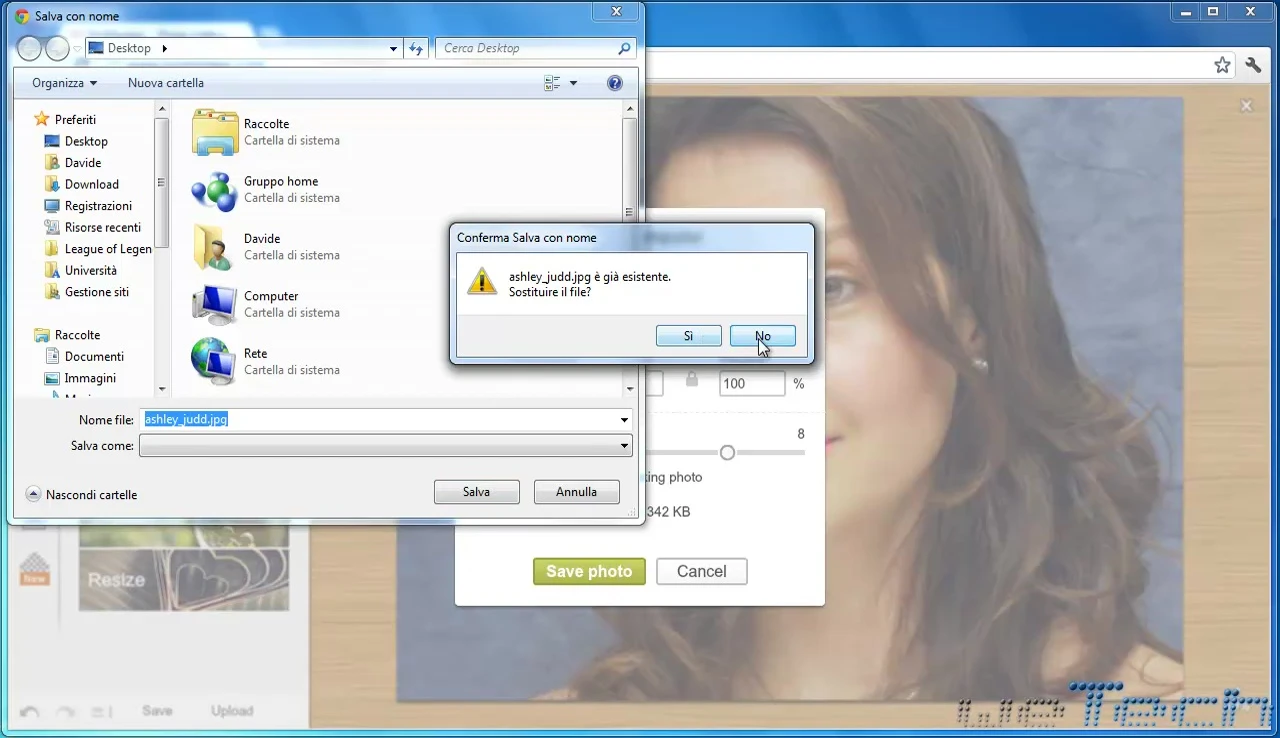Select the Immagini library entry

[x=92, y=378]
